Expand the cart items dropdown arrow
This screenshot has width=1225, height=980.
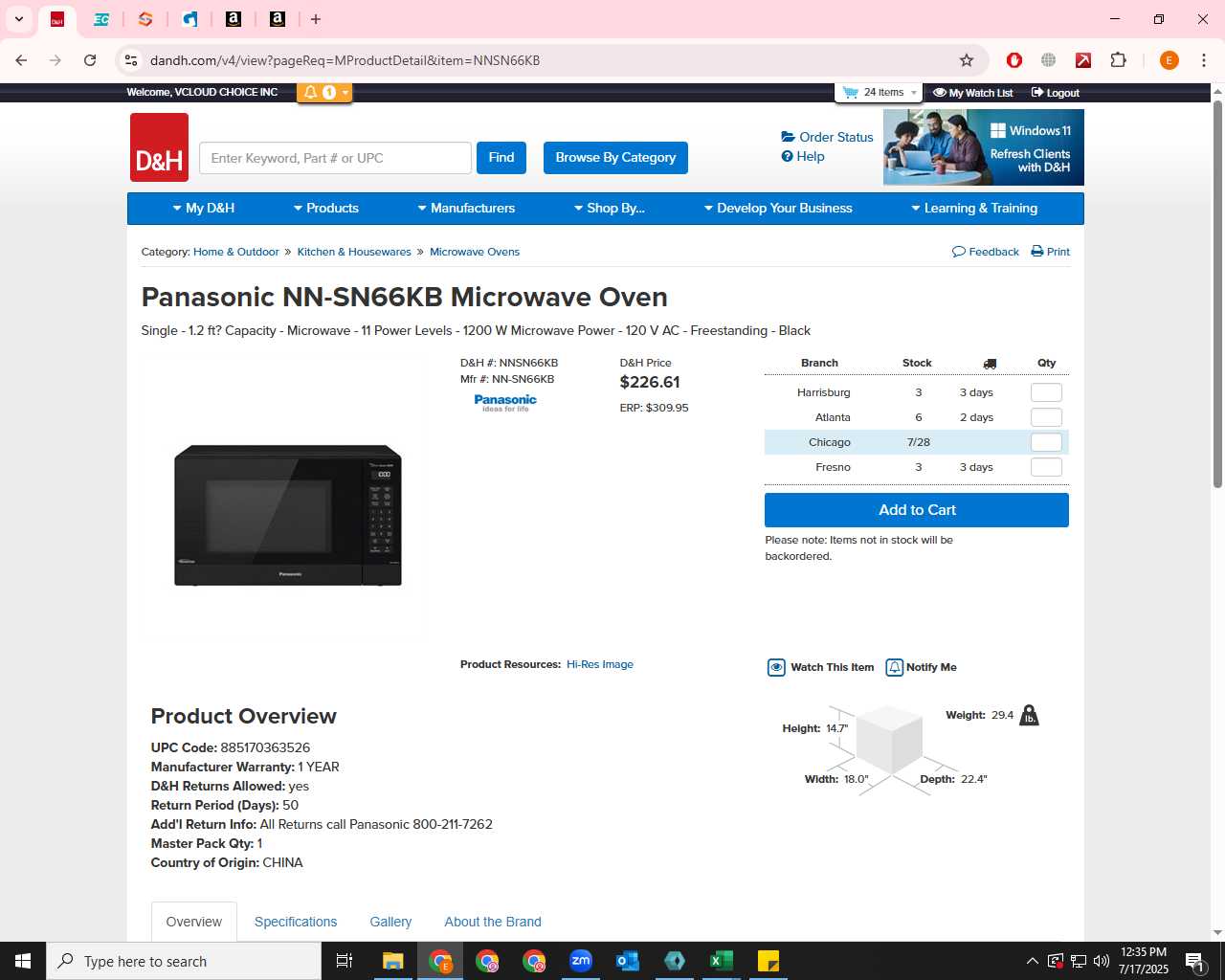coord(914,93)
